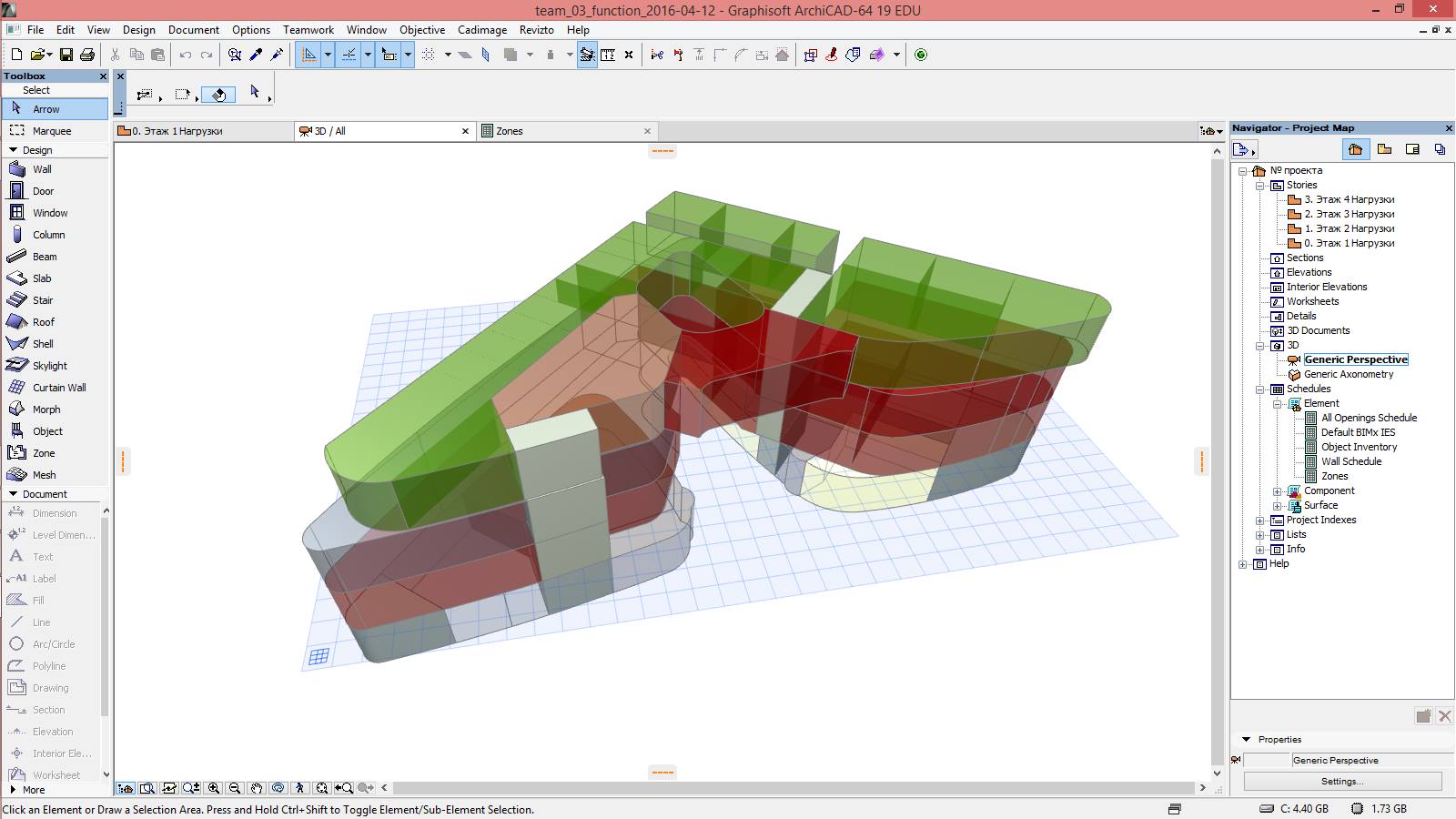The image size is (1456, 819).
Task: Select the Shell tool
Action: tap(55, 344)
